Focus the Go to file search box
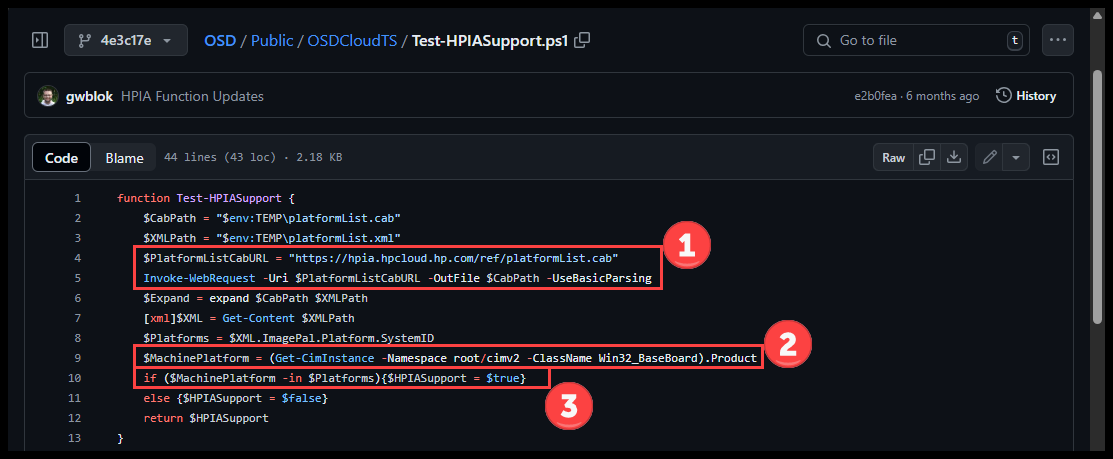 (x=917, y=40)
